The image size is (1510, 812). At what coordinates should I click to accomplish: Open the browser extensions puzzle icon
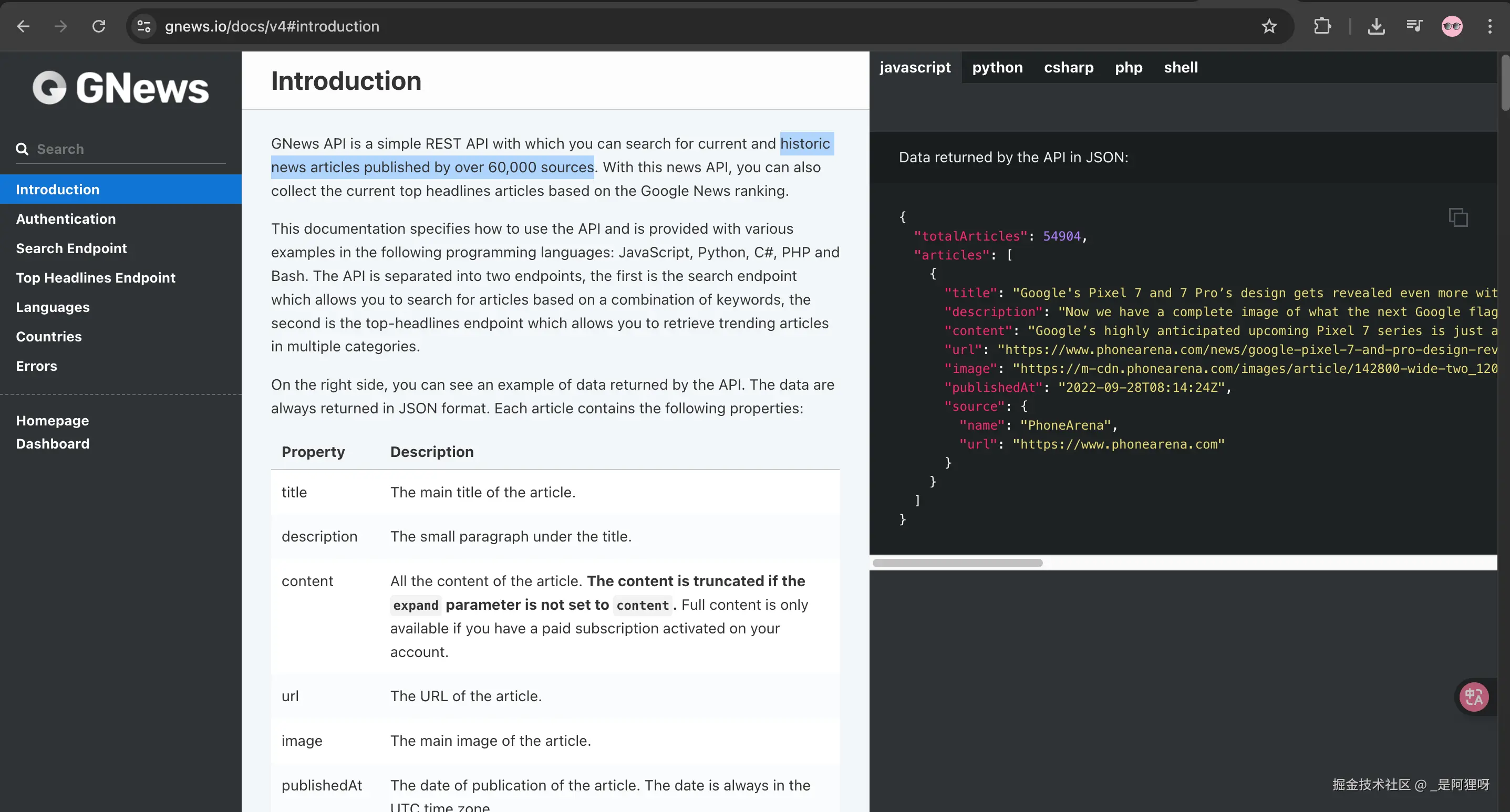pos(1322,26)
